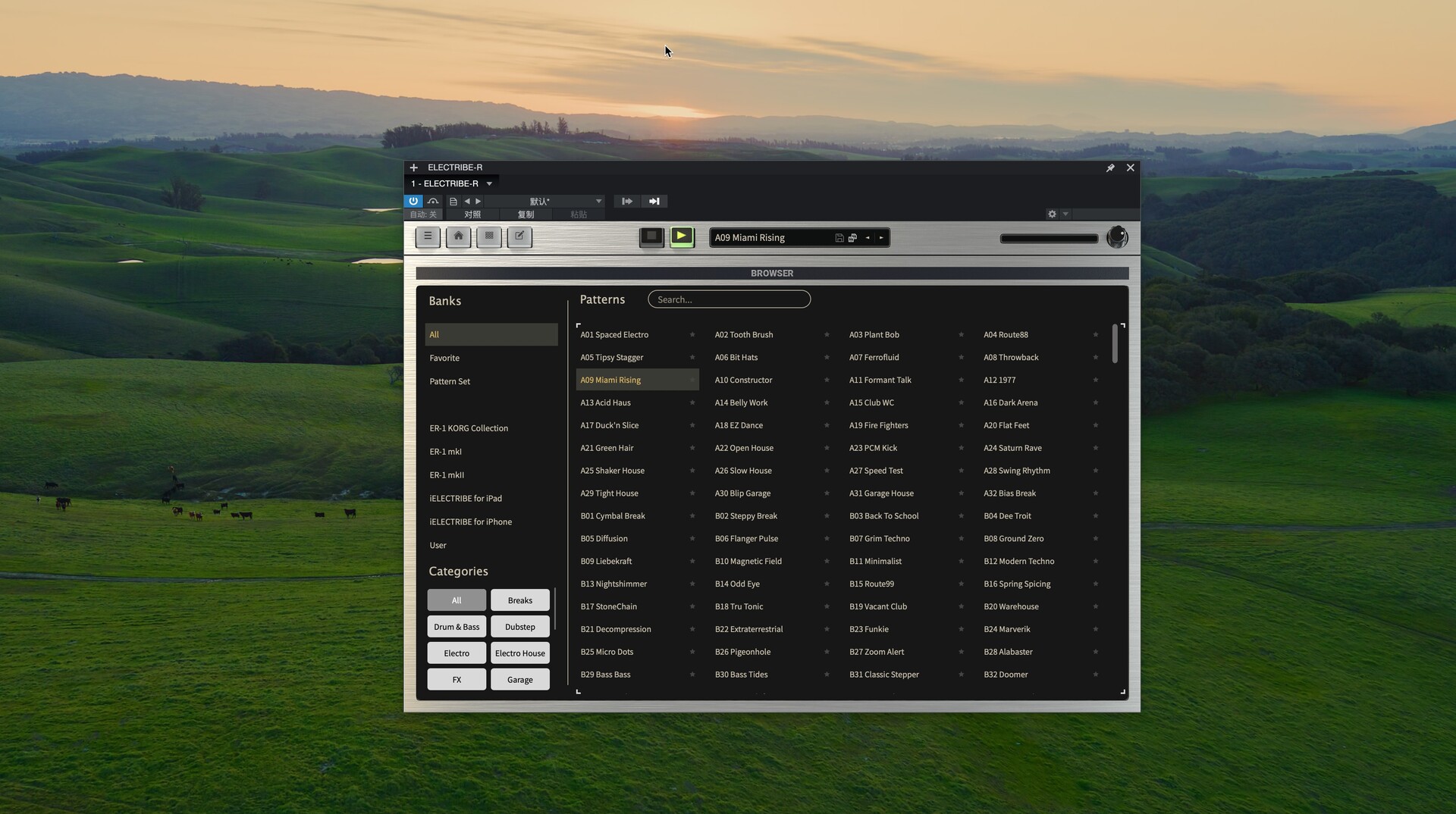Image resolution: width=1456 pixels, height=814 pixels.
Task: Open the preset file icon menu
Action: coord(453,201)
